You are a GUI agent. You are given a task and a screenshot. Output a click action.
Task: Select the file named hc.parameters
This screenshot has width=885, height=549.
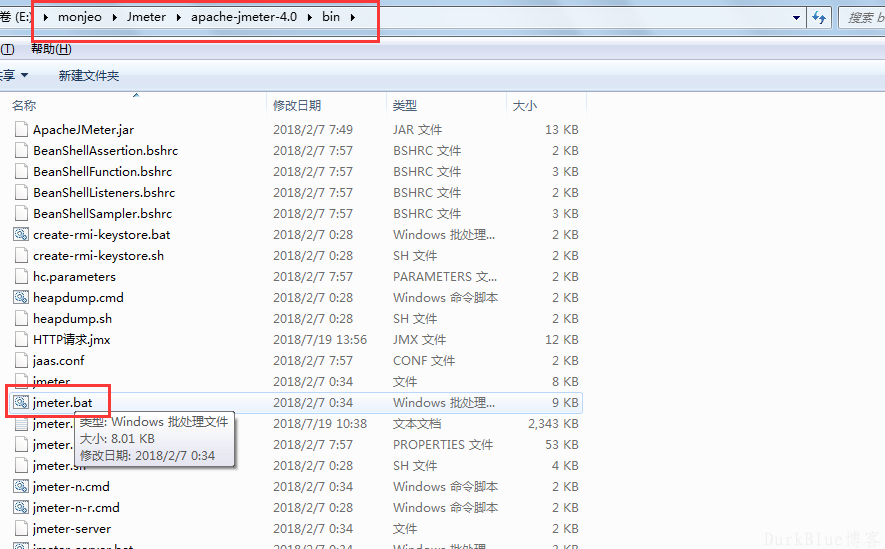click(75, 276)
